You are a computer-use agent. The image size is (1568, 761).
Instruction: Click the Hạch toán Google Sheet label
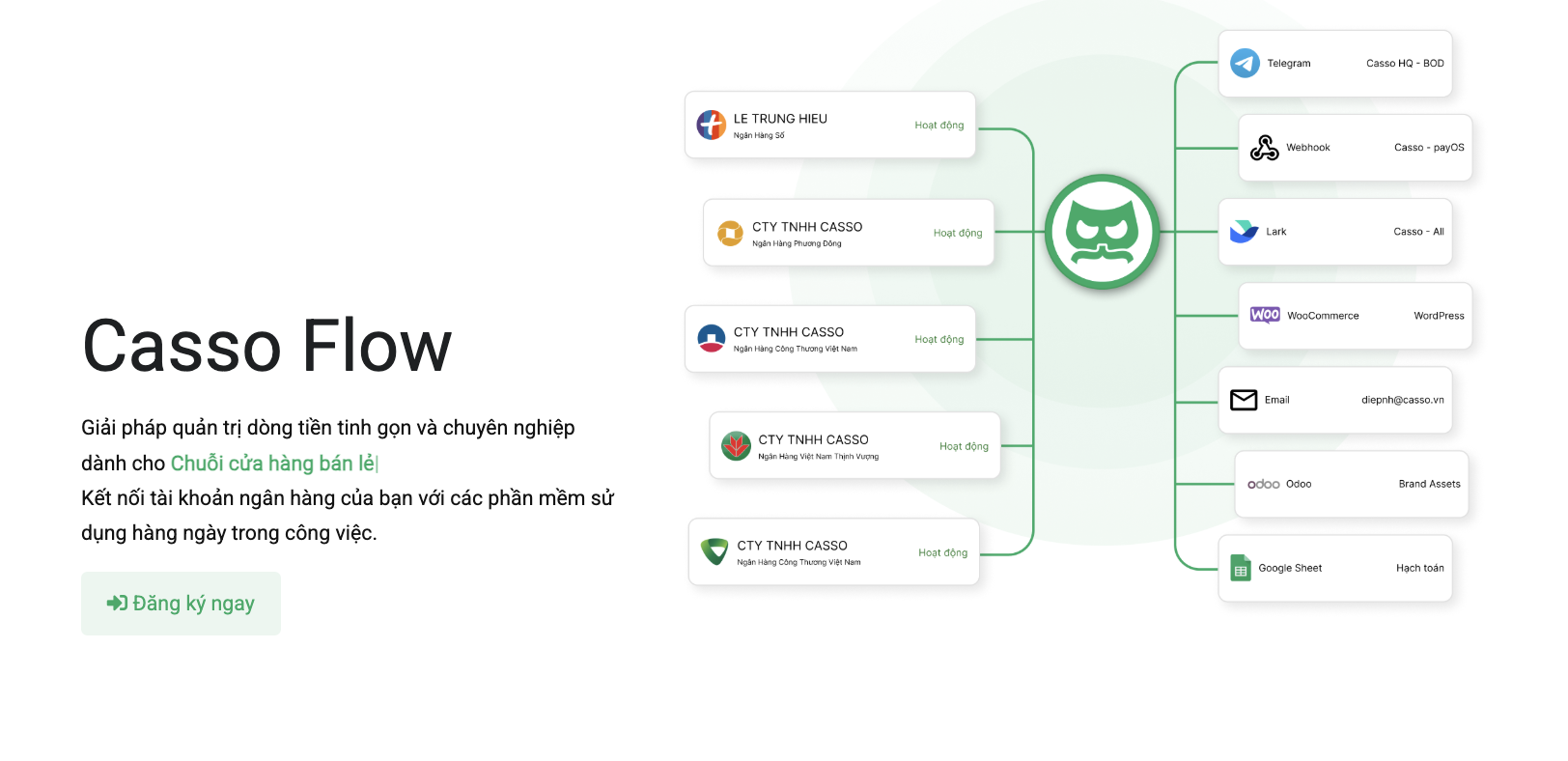pos(1420,569)
